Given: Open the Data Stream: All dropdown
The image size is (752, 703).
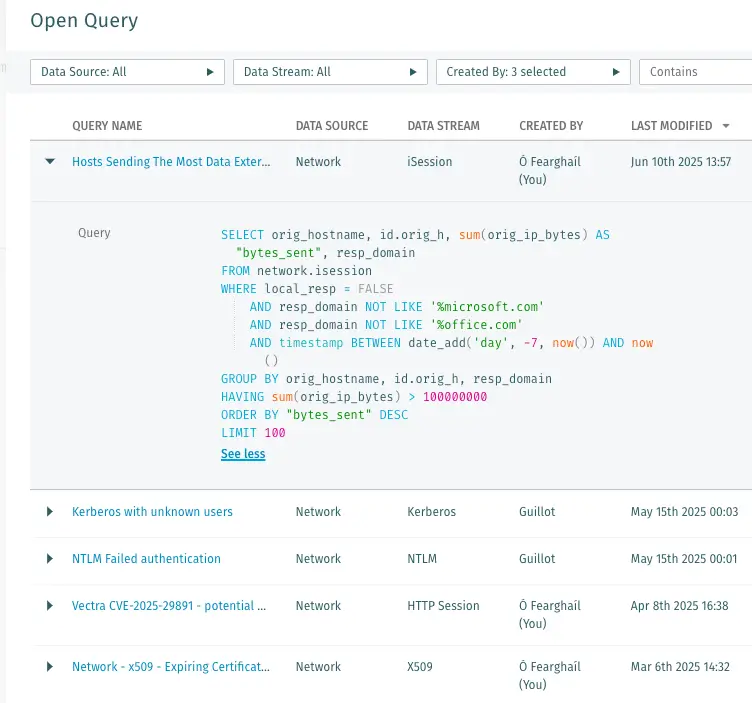Looking at the screenshot, I should coord(330,72).
